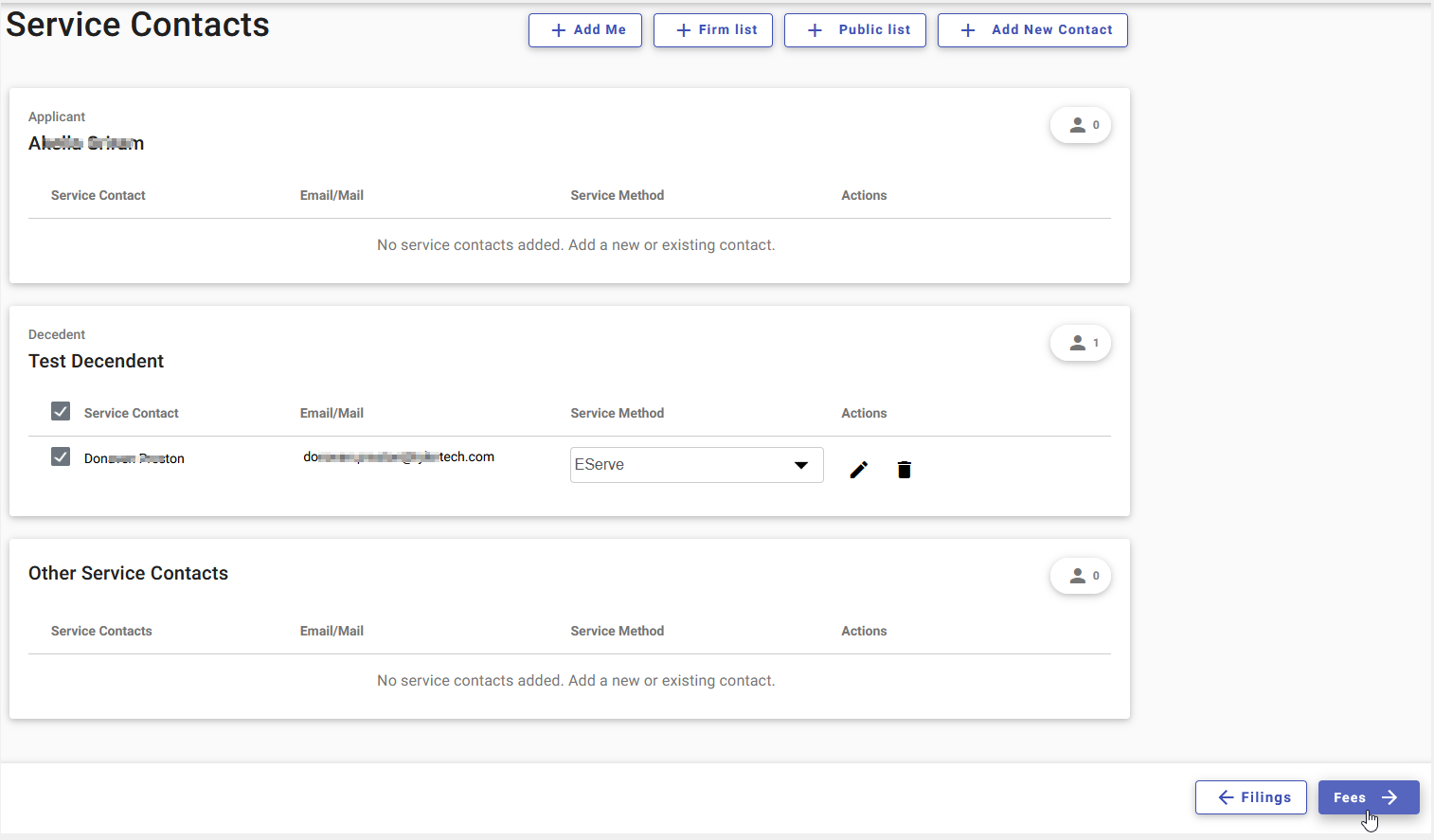This screenshot has height=840, width=1434.
Task: Open the Public list
Action: point(854,29)
